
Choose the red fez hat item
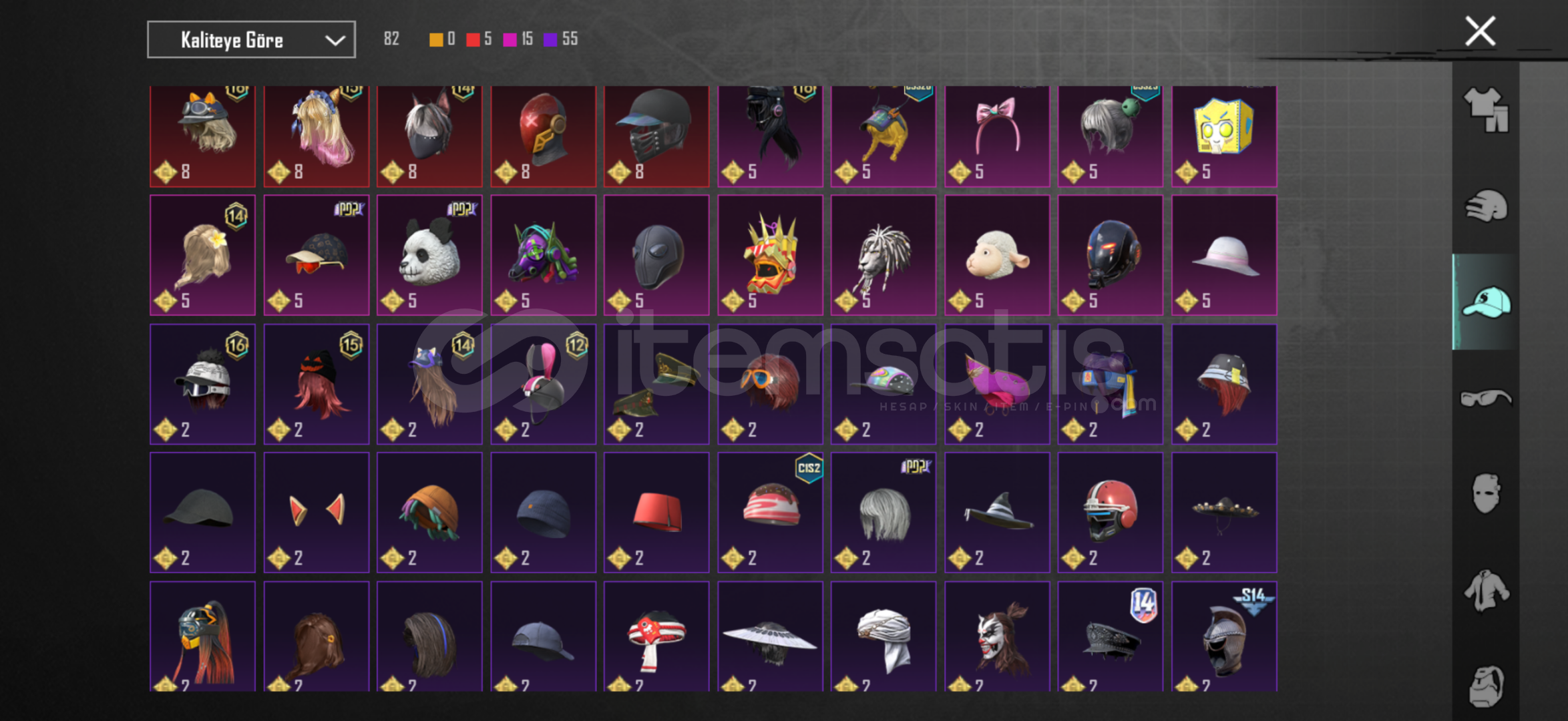point(656,513)
